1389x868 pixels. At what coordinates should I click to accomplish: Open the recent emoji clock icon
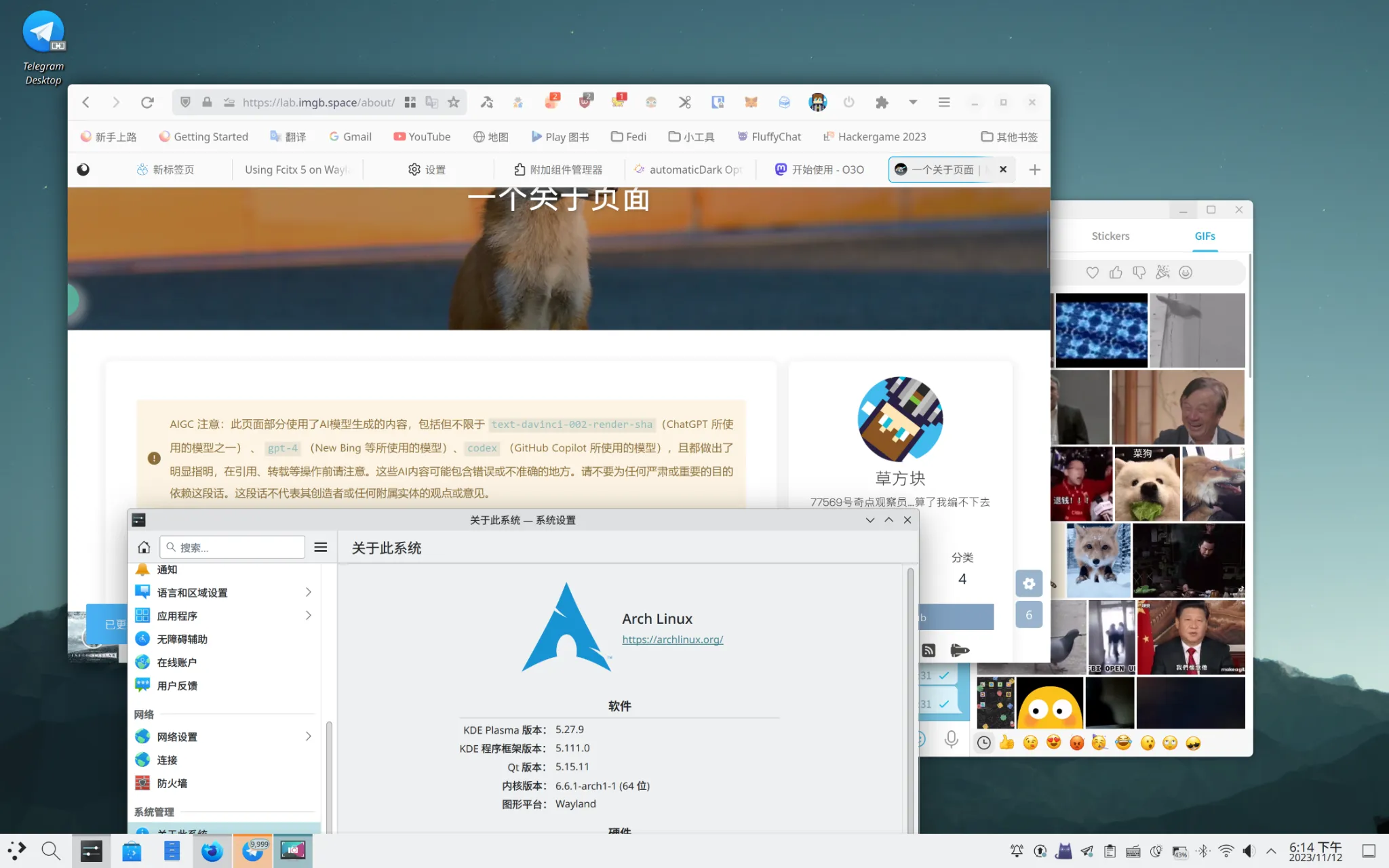coord(983,743)
